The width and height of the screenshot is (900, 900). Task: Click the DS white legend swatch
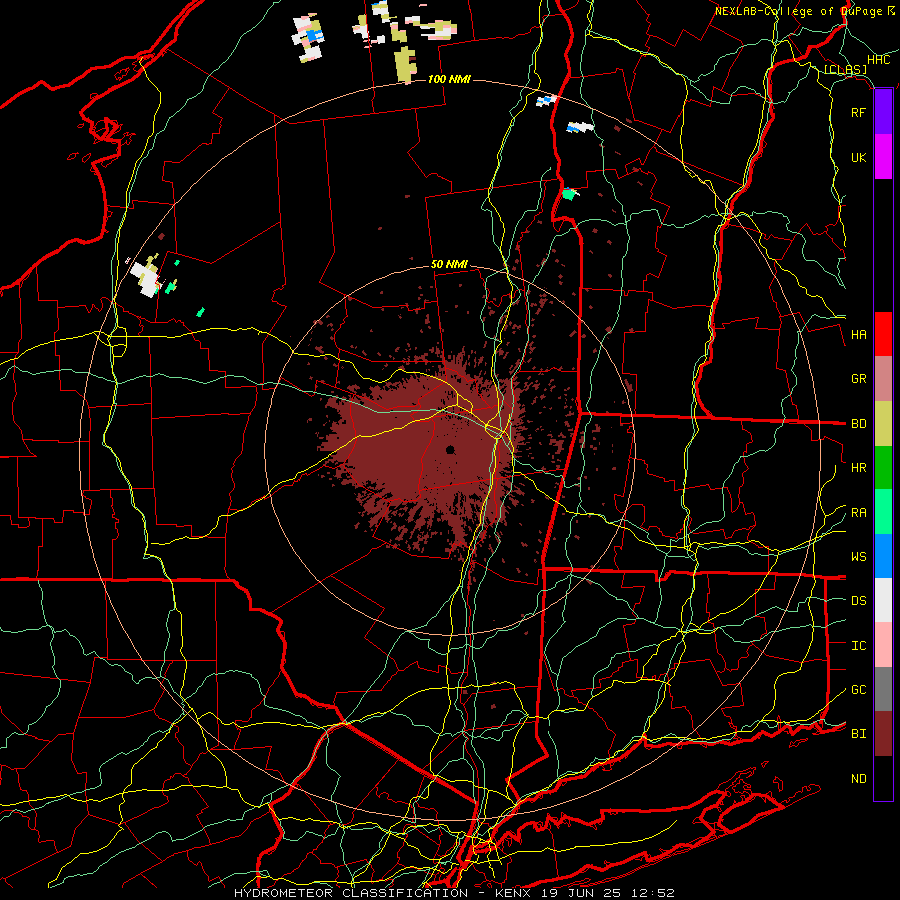click(883, 600)
